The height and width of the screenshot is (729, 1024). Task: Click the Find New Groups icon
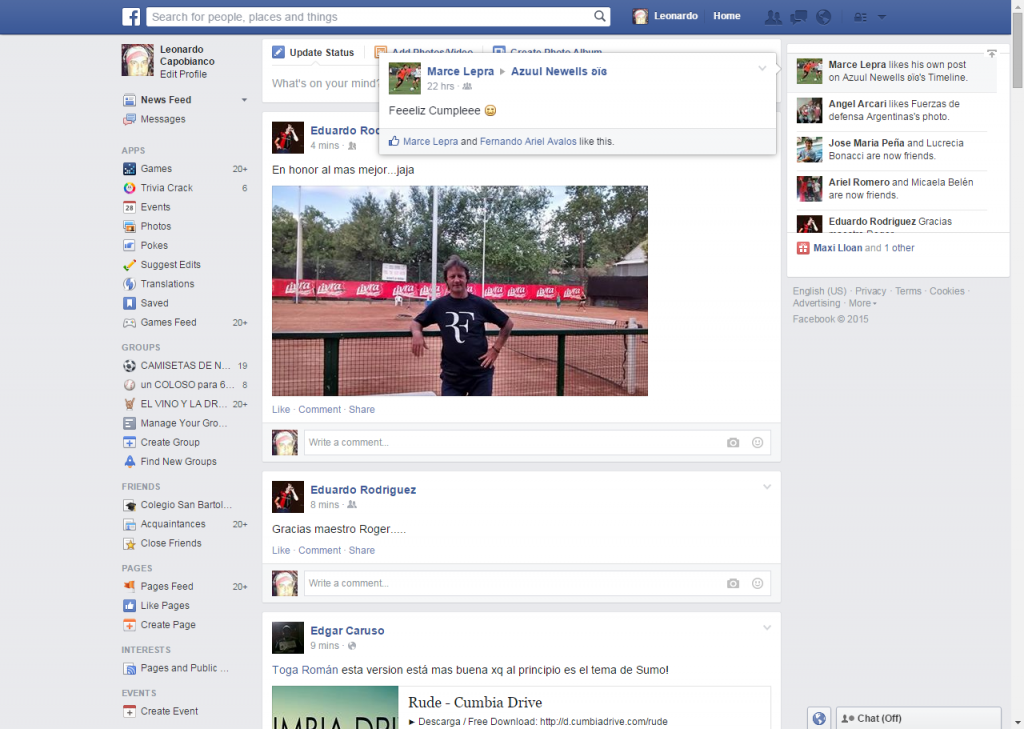coord(129,462)
